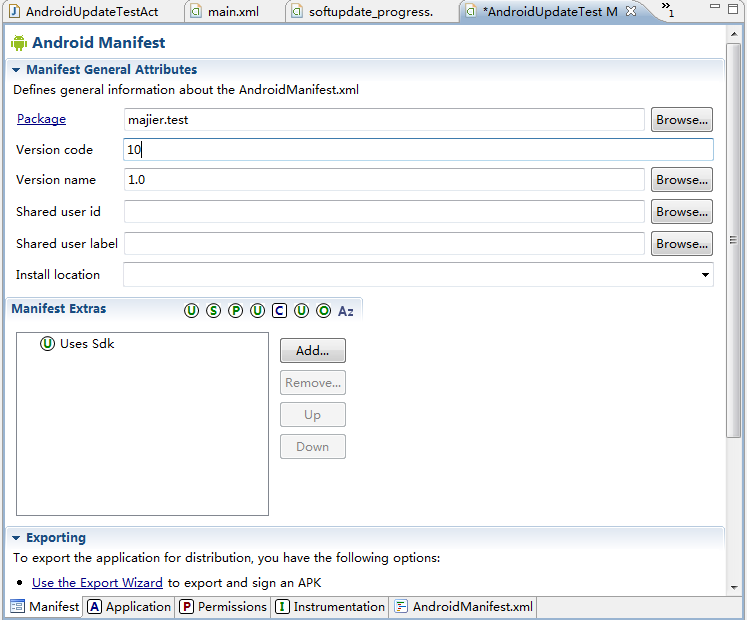747x620 pixels.
Task: Switch to the Application bottom tab
Action: [129, 607]
